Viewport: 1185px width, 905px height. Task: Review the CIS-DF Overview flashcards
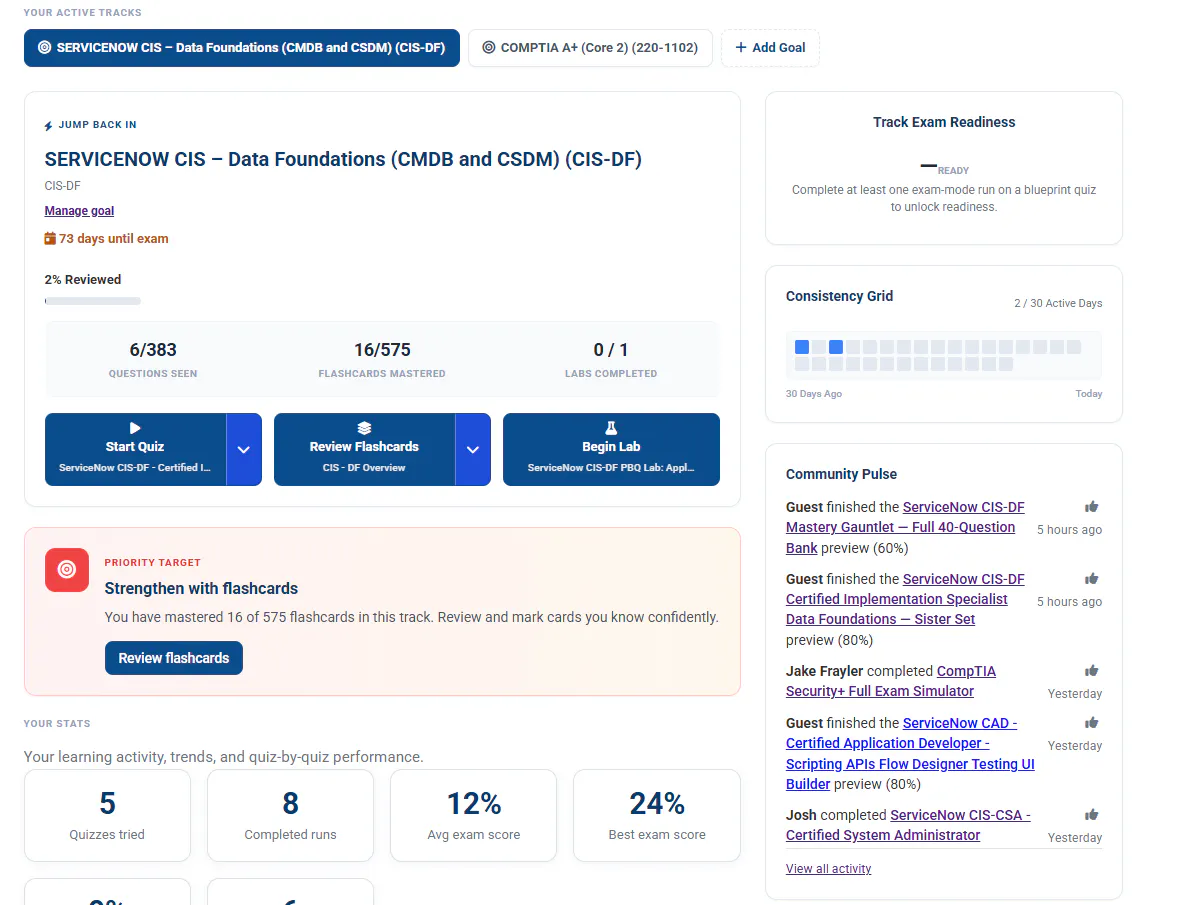pos(364,449)
